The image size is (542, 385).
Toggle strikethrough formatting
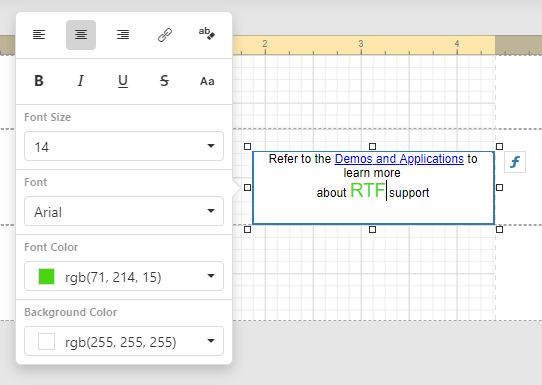[165, 81]
